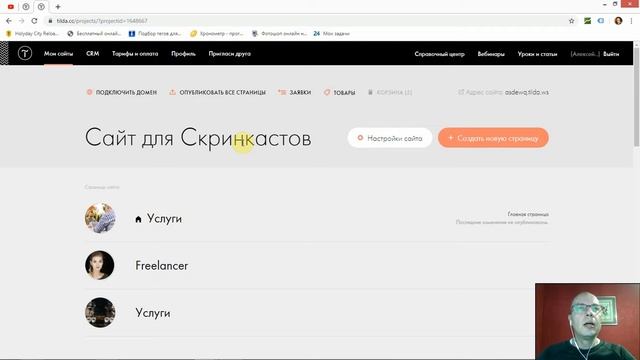Viewport: 640px width, 360px height.
Task: Bookmark this page with the star icon
Action: click(x=571, y=21)
